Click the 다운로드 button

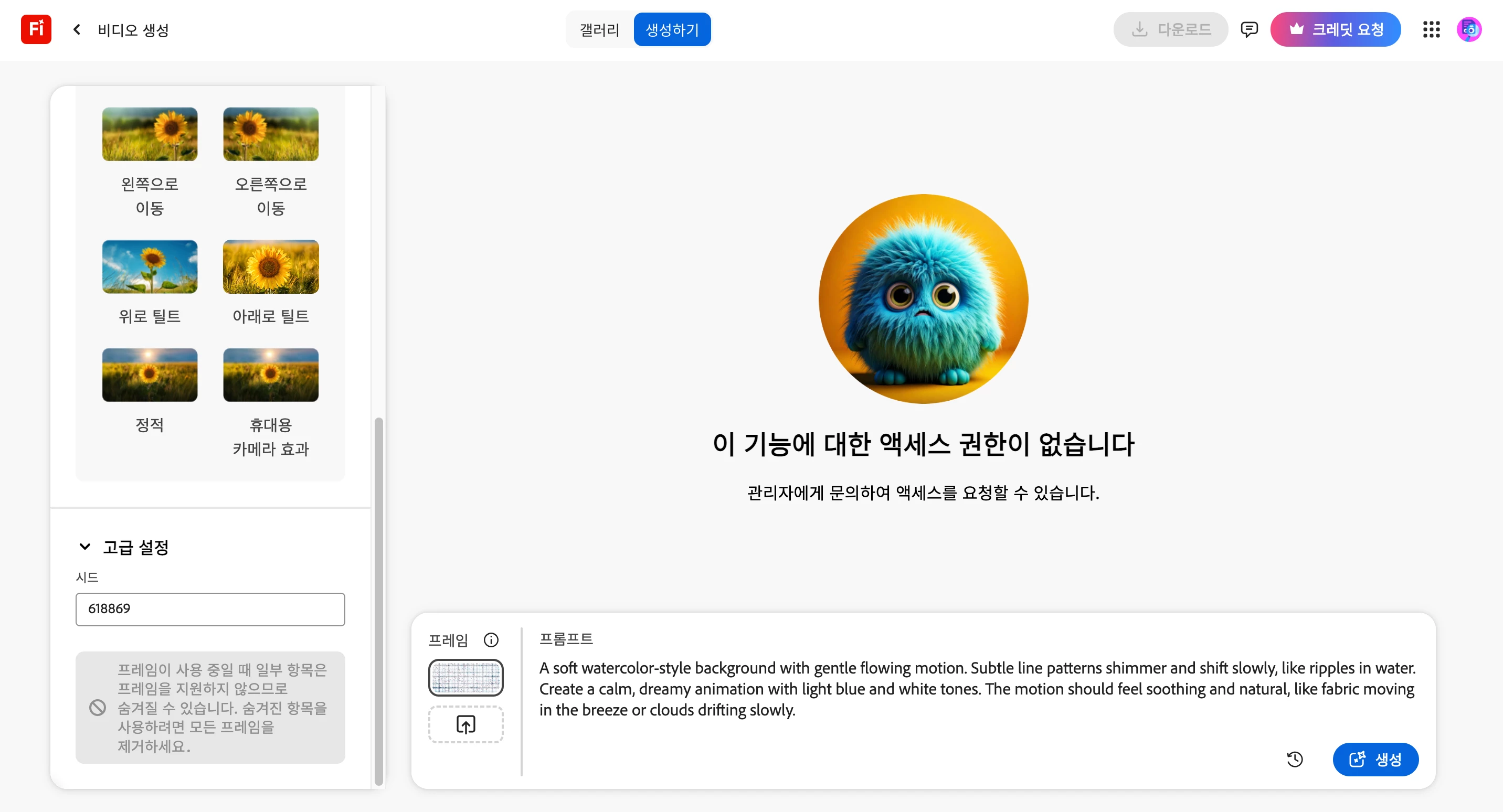pyautogui.click(x=1170, y=29)
